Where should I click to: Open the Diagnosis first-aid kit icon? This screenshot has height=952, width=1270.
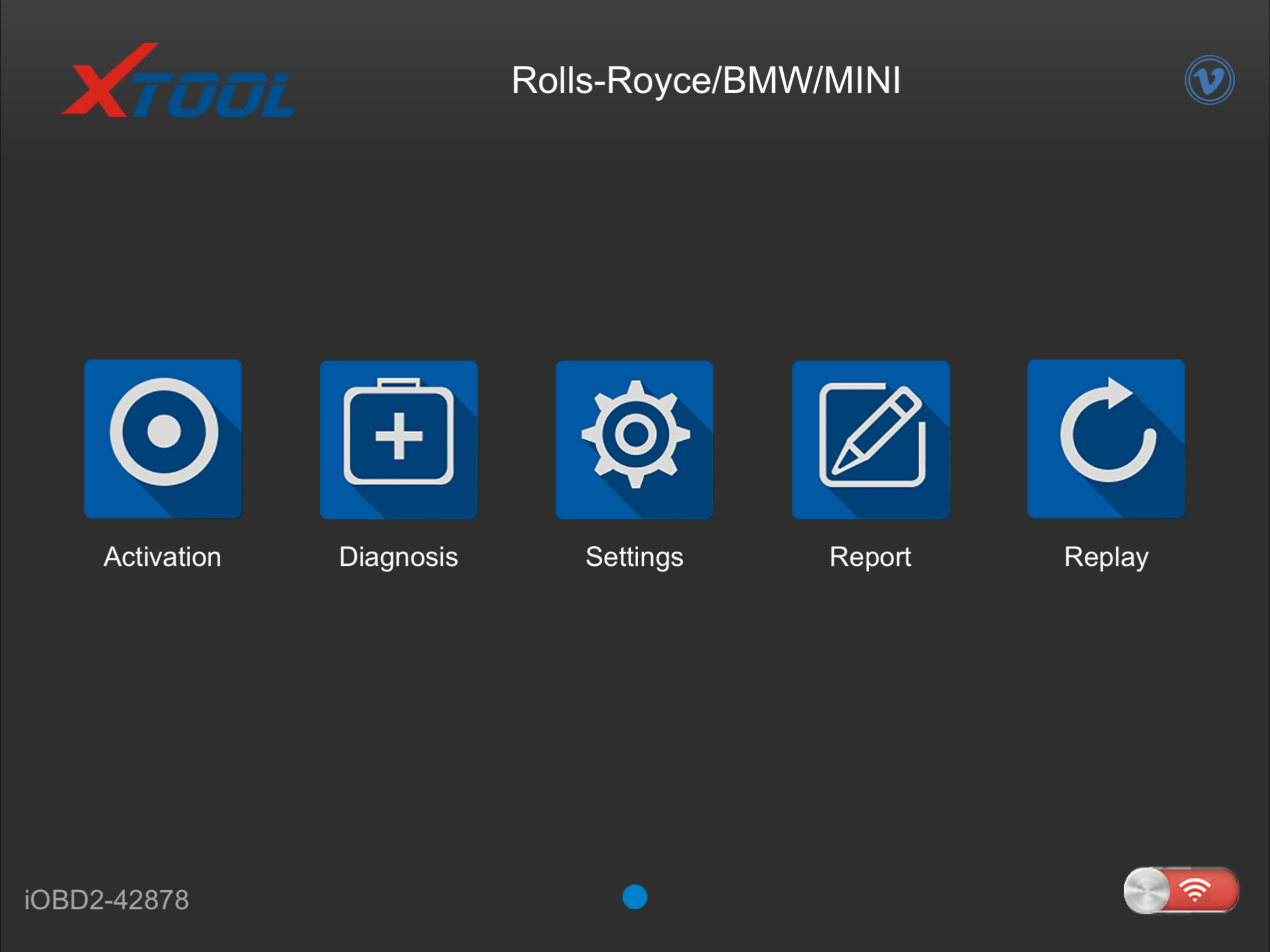point(399,439)
